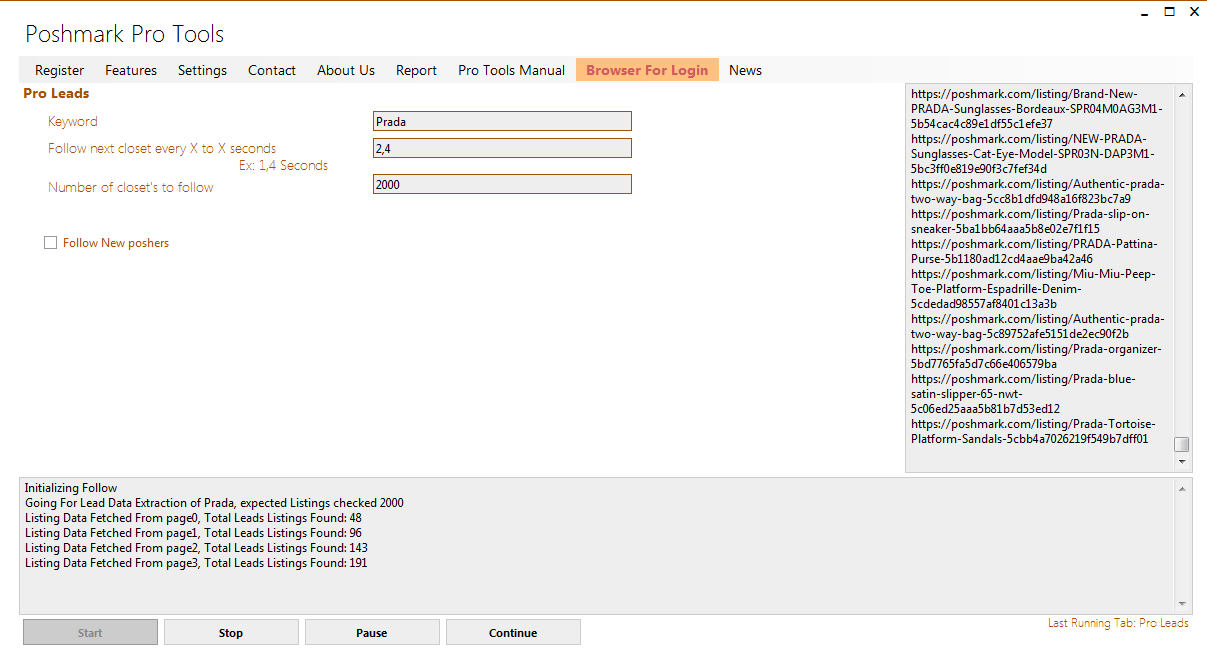Click the follow interval field showing 2,4
Viewport: 1207px width, 653px height.
502,148
